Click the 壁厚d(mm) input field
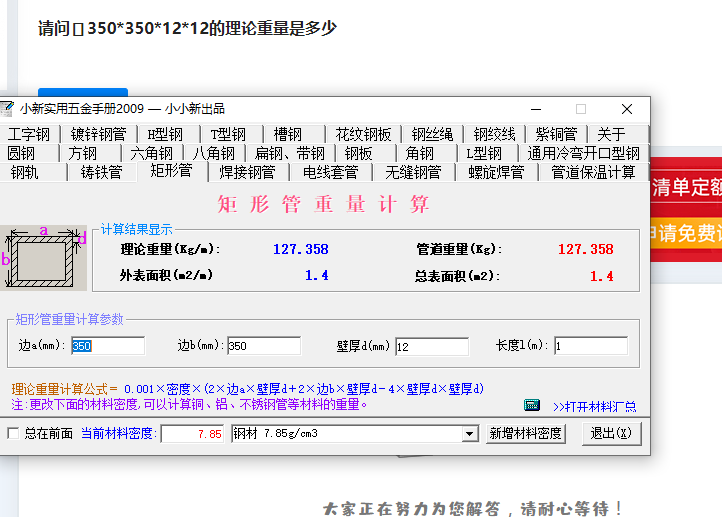 click(x=432, y=346)
